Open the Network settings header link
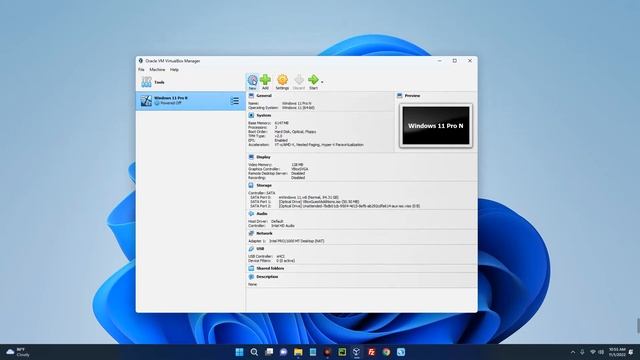Viewport: 640px width, 360px height. [x=264, y=233]
